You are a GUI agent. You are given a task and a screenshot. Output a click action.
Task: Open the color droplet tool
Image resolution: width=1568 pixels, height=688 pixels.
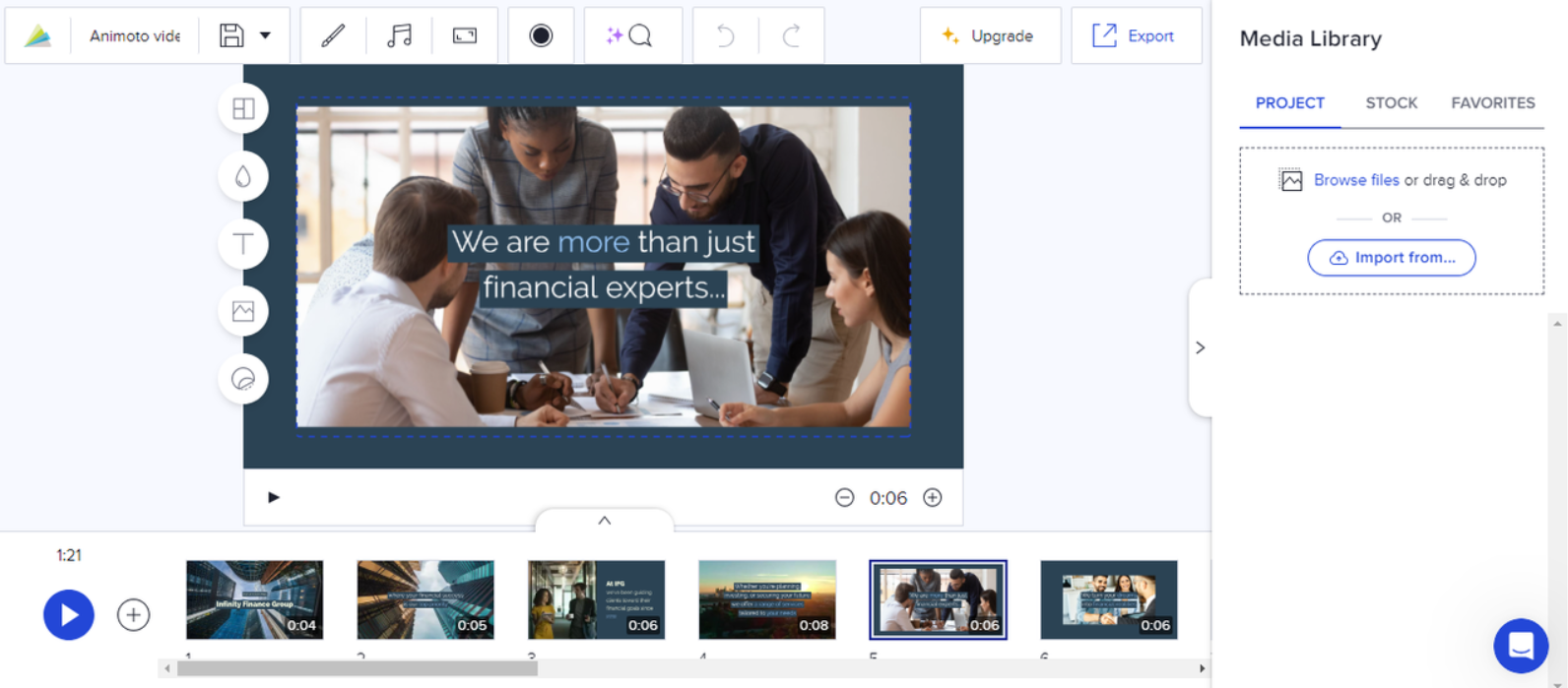pos(243,176)
